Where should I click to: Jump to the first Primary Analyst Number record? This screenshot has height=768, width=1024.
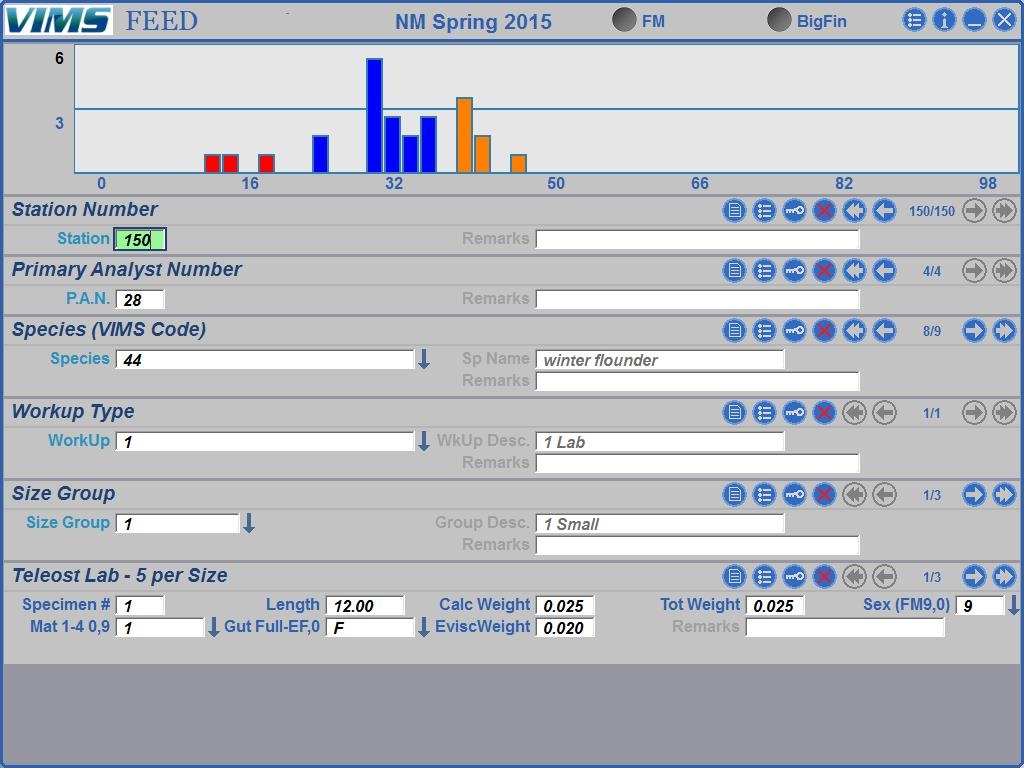click(x=854, y=271)
